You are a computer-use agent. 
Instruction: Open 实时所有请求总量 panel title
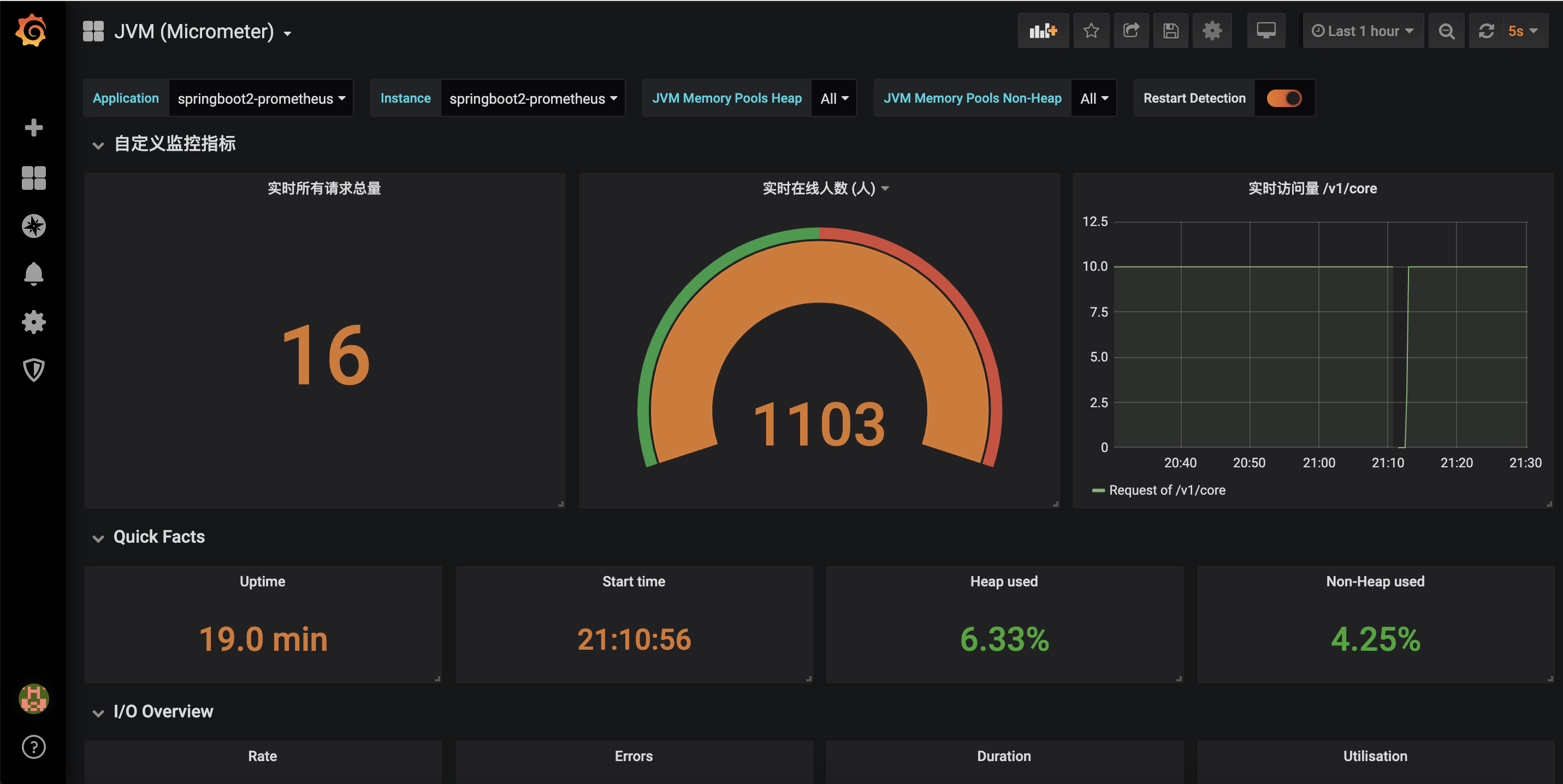[324, 188]
